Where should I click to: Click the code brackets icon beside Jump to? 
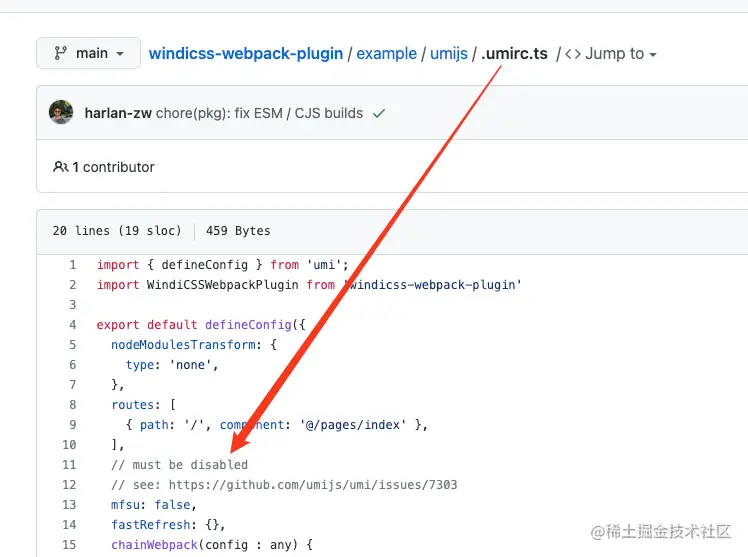click(572, 54)
